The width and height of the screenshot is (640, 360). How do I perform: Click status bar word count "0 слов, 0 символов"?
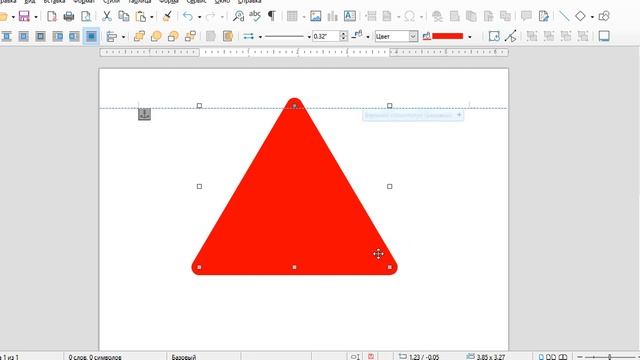coord(95,357)
